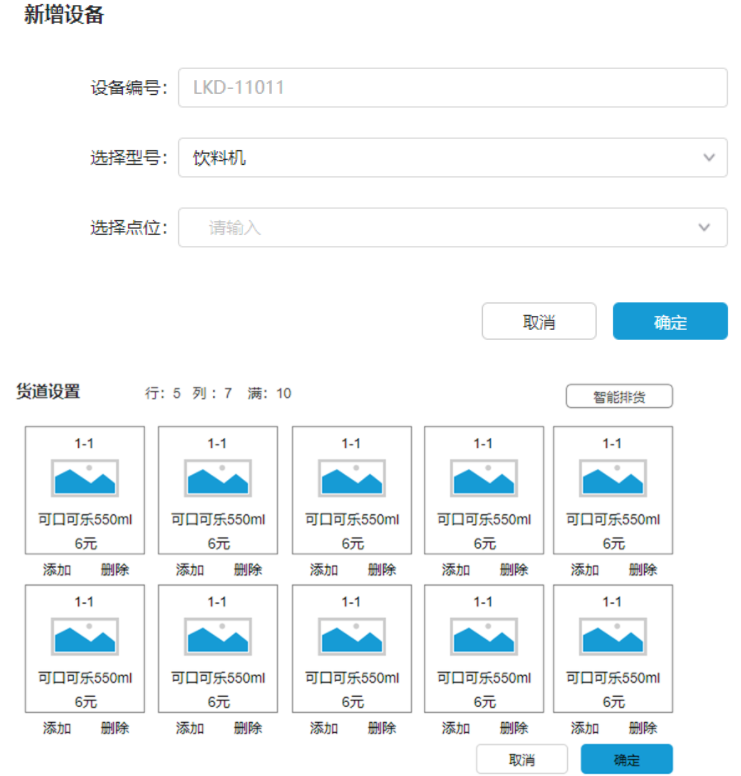Select the product image in top row's third card

(x=351, y=478)
